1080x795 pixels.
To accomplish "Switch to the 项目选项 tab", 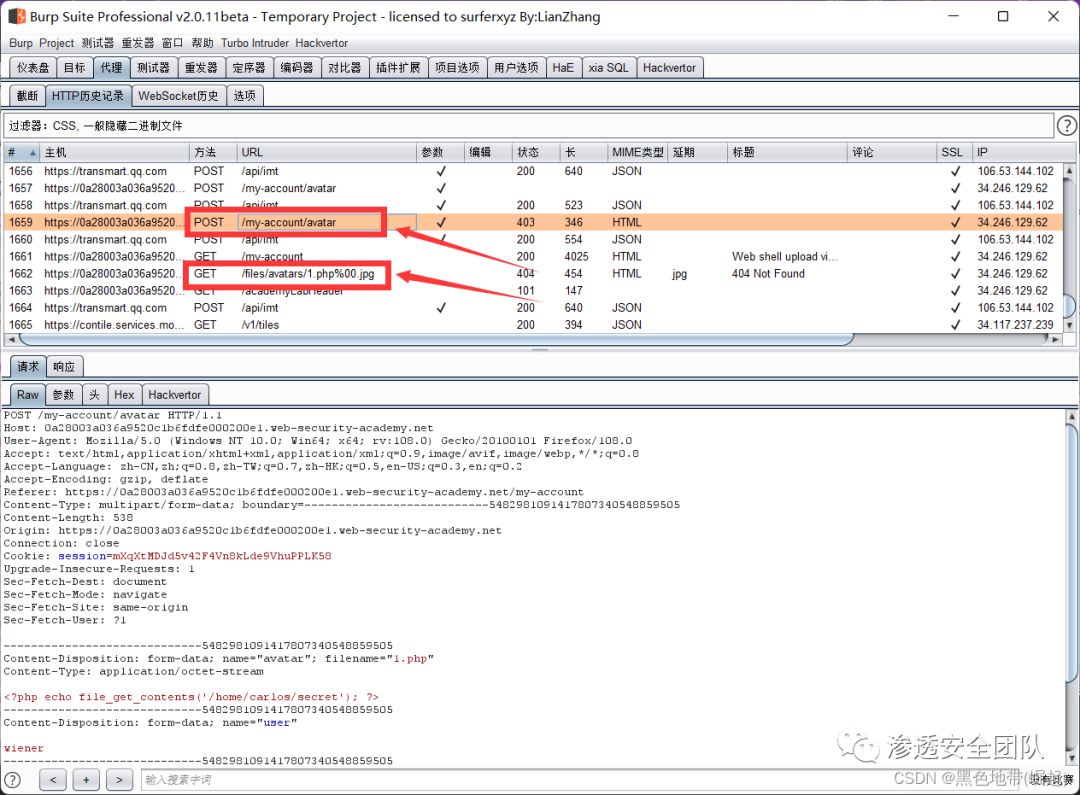I will pyautogui.click(x=457, y=68).
